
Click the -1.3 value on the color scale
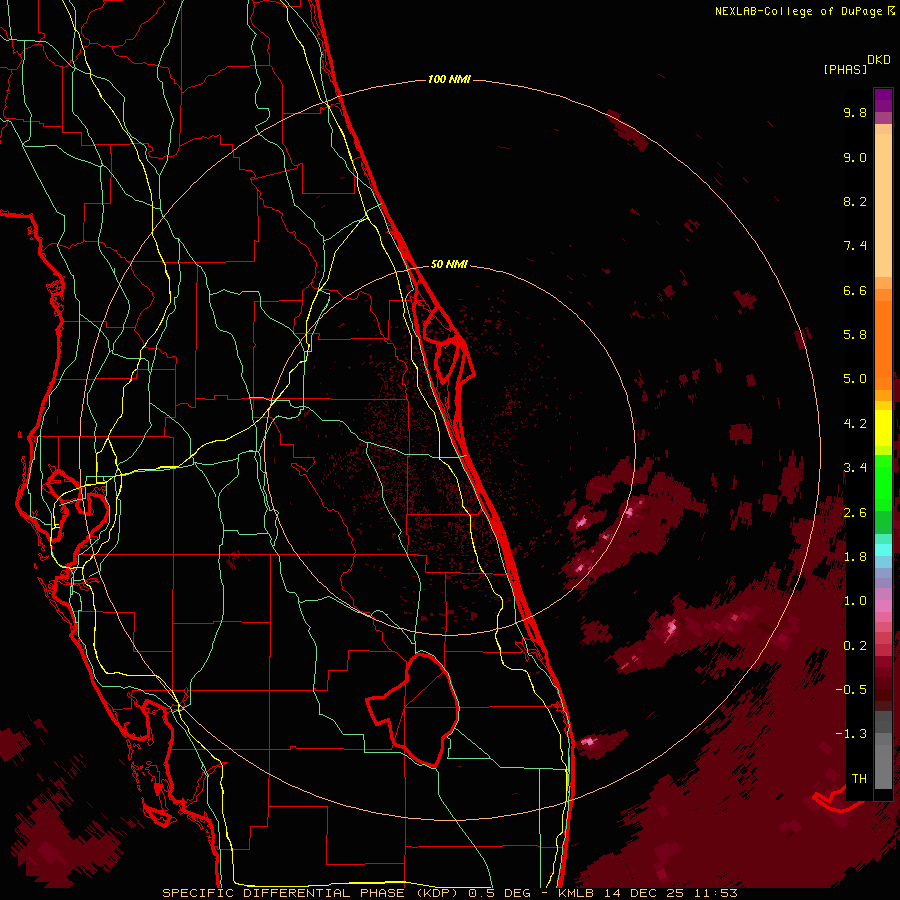851,734
